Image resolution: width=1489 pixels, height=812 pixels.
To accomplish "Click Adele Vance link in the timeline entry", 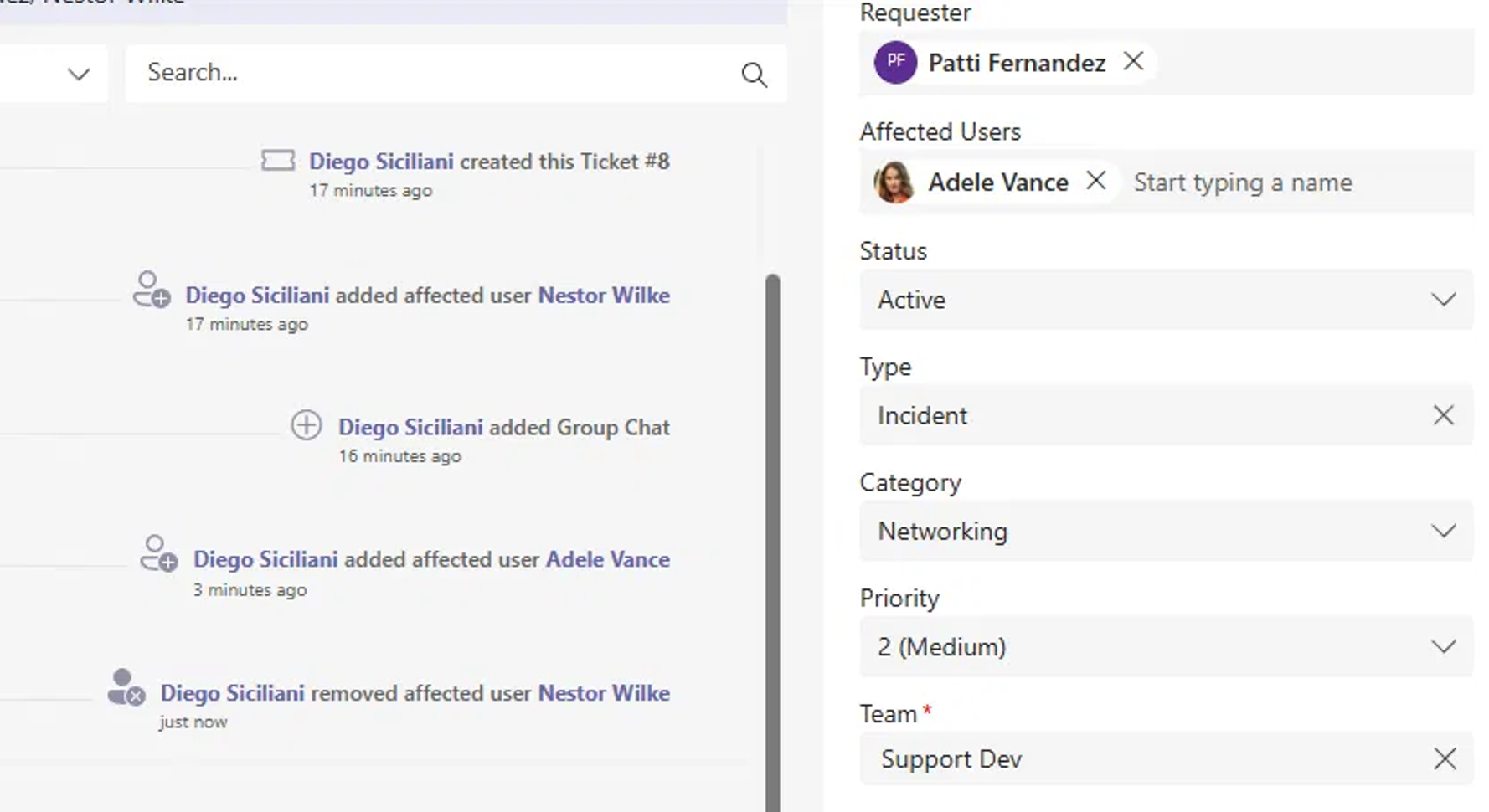I will (606, 559).
